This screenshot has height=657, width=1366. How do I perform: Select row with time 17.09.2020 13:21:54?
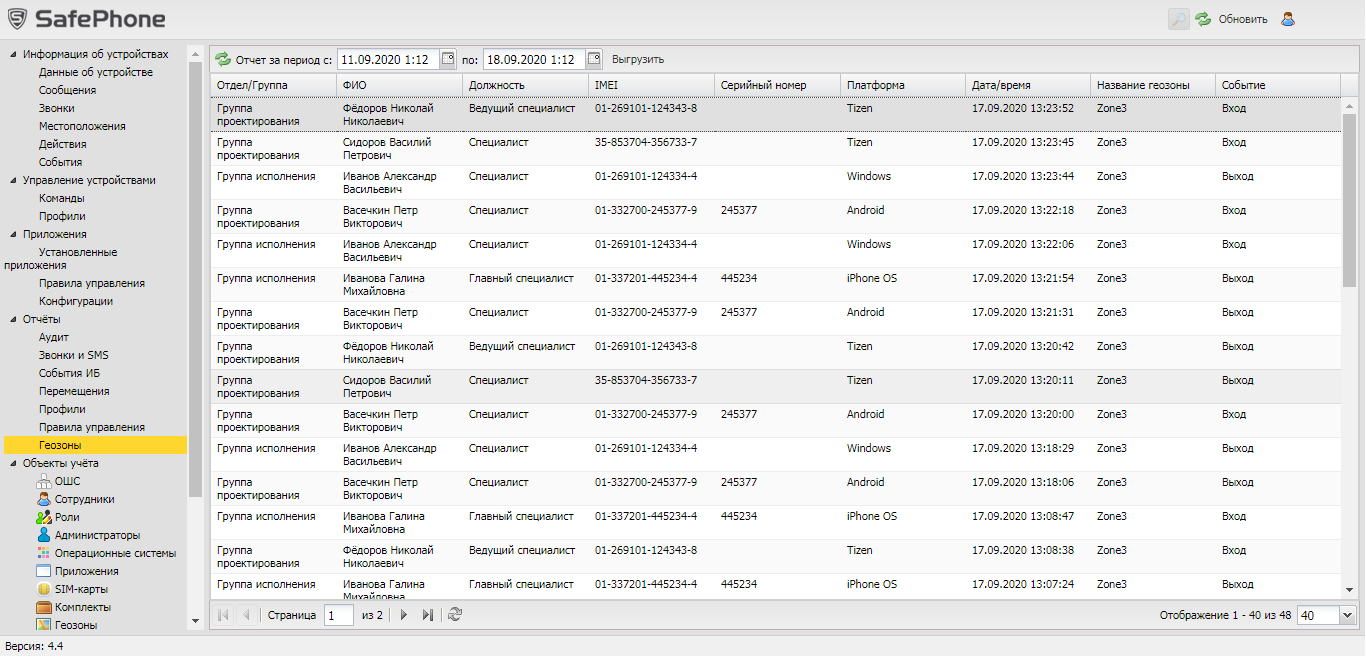(775, 284)
